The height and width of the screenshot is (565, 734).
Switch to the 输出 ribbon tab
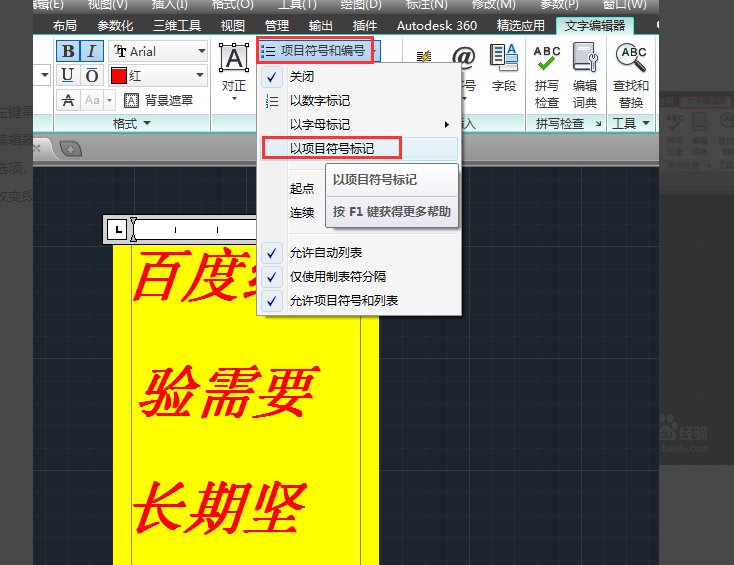321,26
